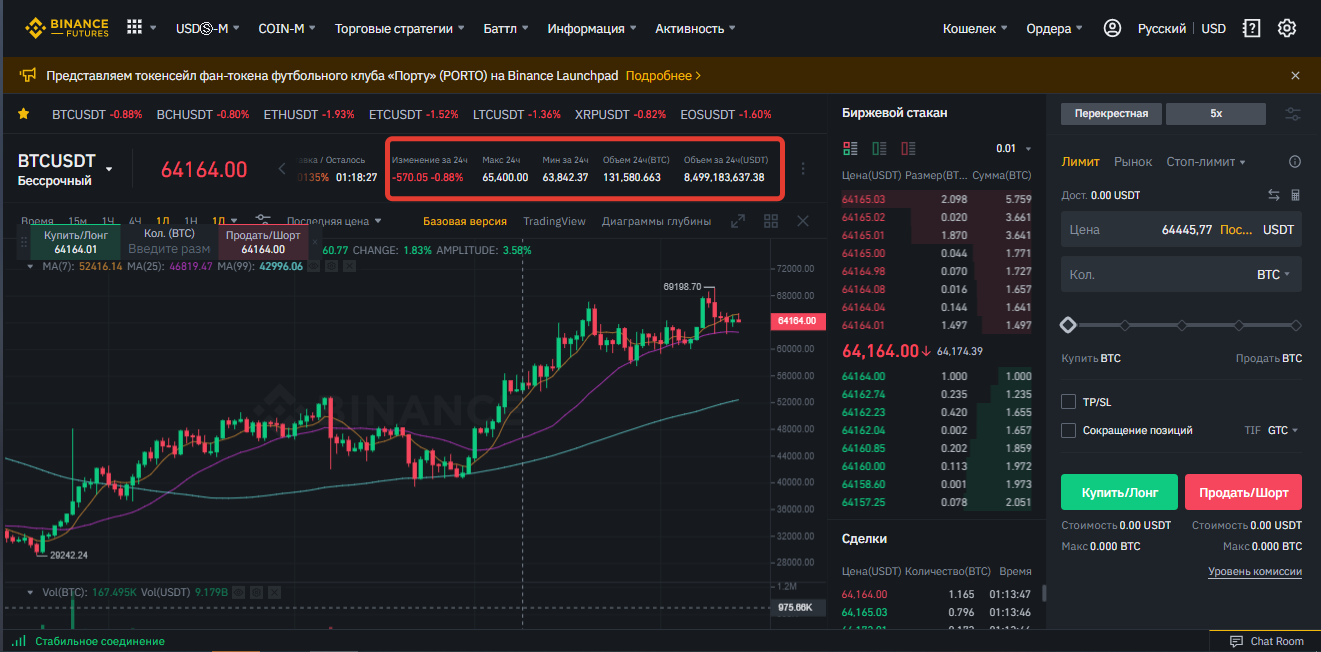Show only bids in order book

(x=879, y=149)
